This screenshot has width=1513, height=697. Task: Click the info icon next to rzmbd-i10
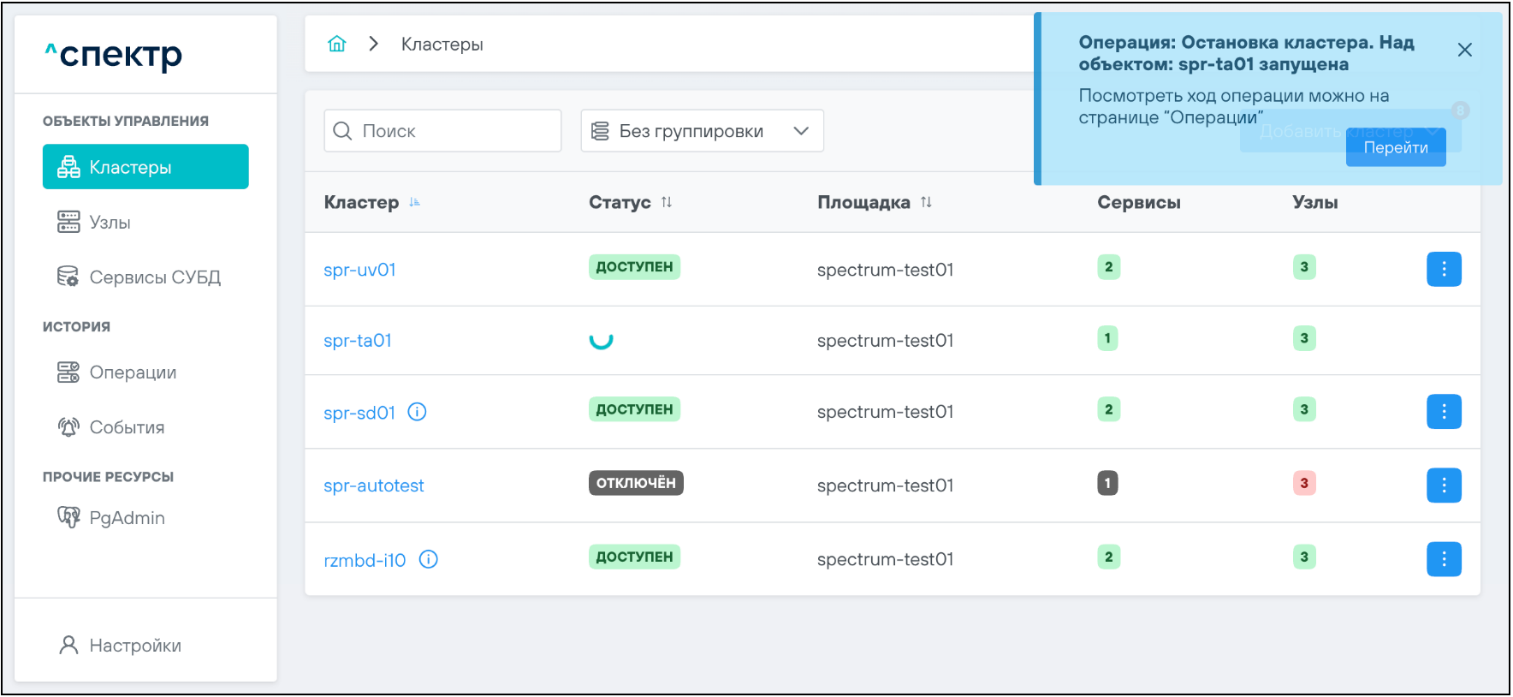[x=428, y=560]
